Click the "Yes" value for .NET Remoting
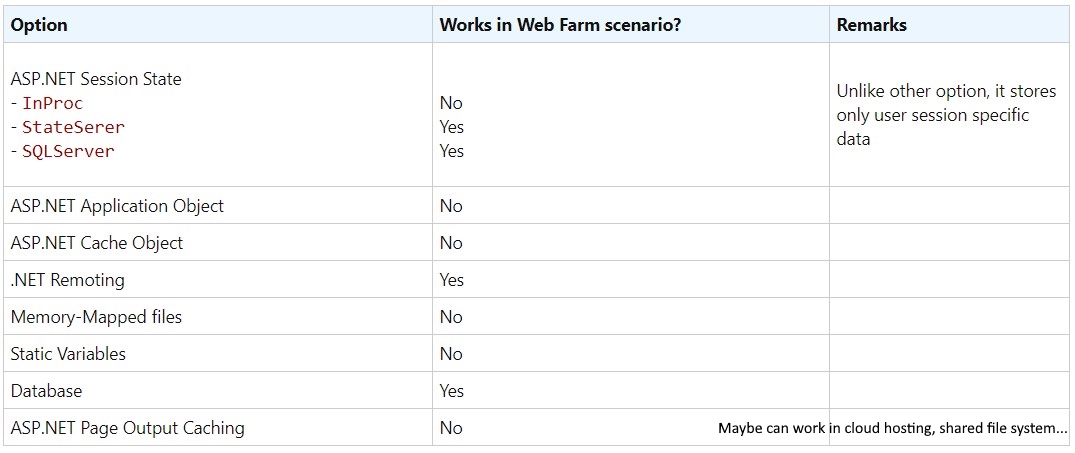 click(452, 280)
